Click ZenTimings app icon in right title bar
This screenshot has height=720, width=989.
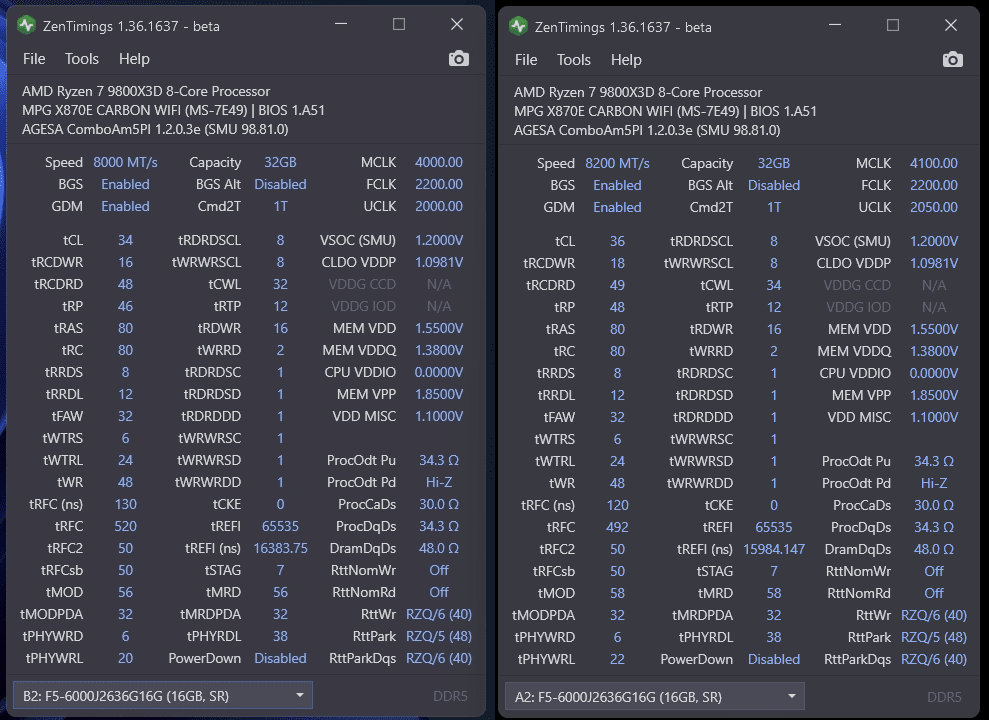[519, 27]
